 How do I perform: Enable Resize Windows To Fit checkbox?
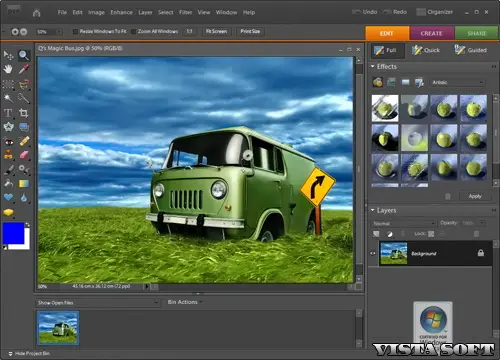[x=75, y=32]
